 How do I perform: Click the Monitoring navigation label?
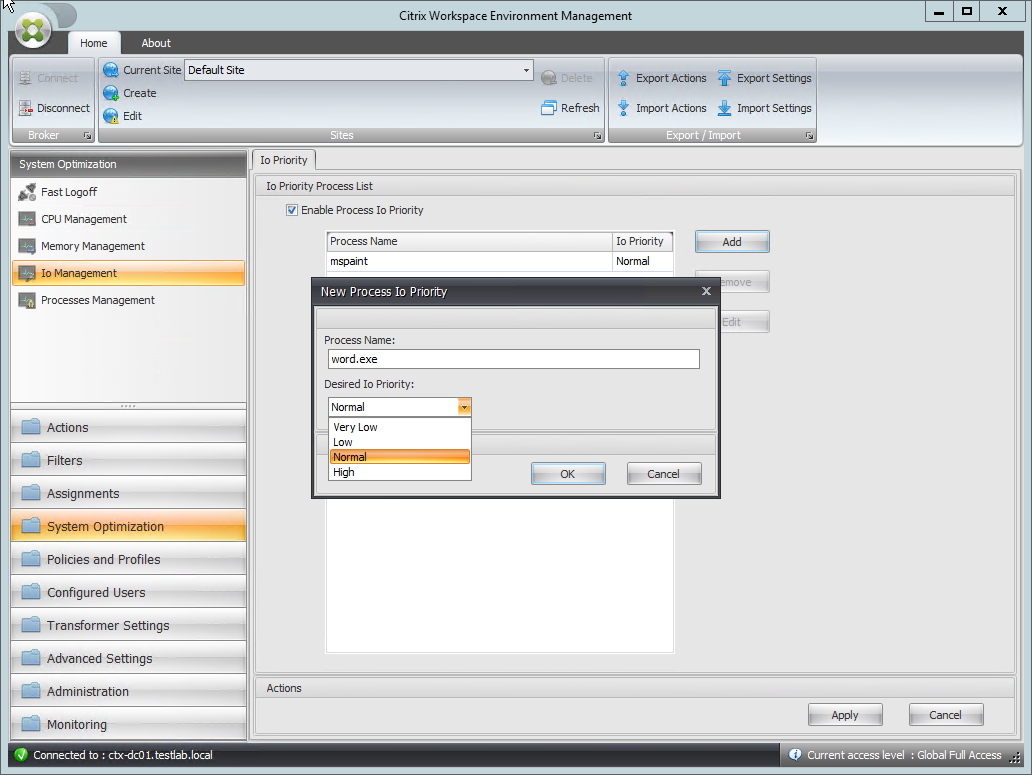point(76,724)
